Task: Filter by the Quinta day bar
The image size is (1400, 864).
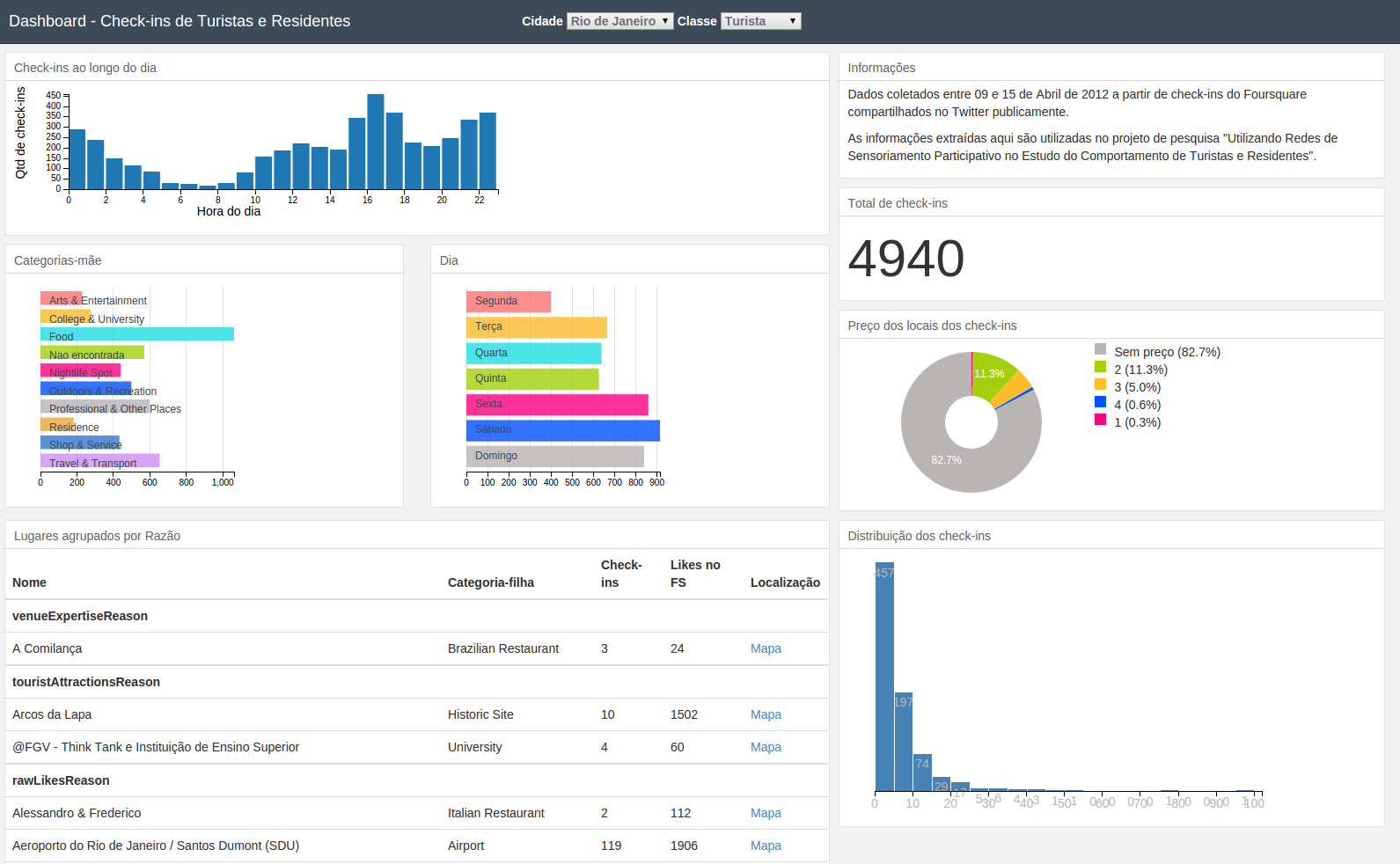Action: click(x=532, y=379)
